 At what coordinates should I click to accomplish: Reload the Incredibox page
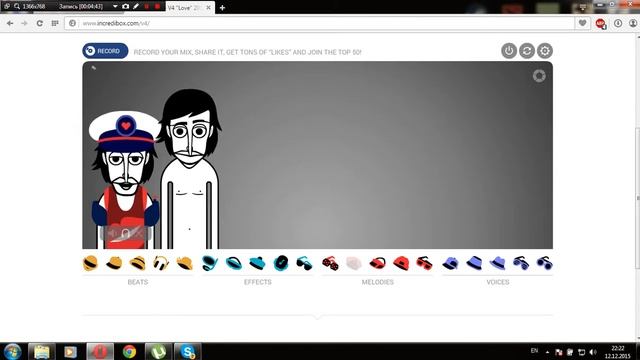(40, 24)
